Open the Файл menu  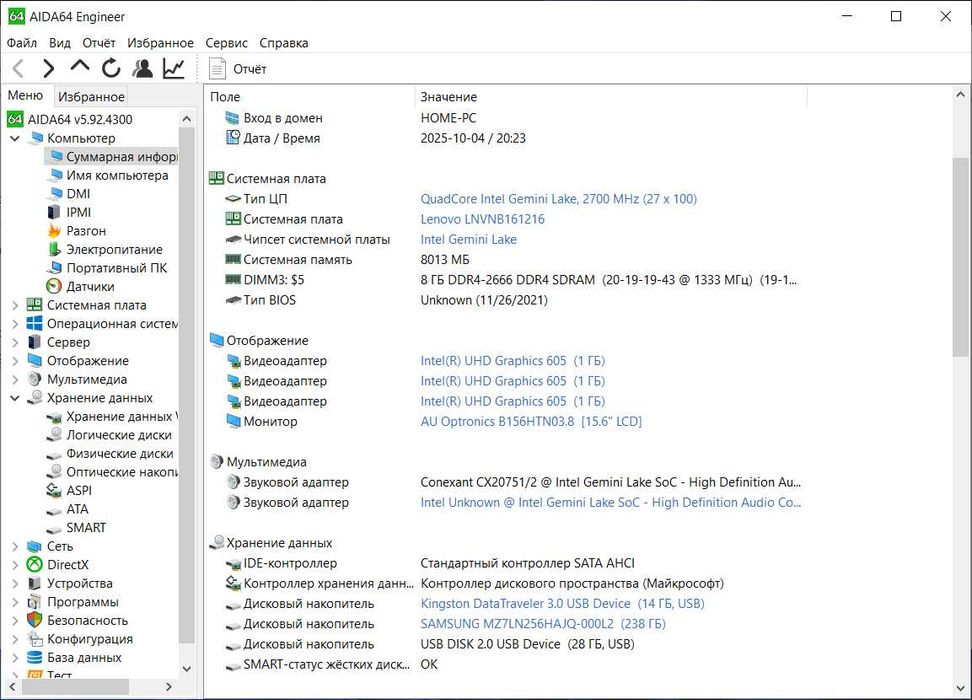pyautogui.click(x=21, y=43)
